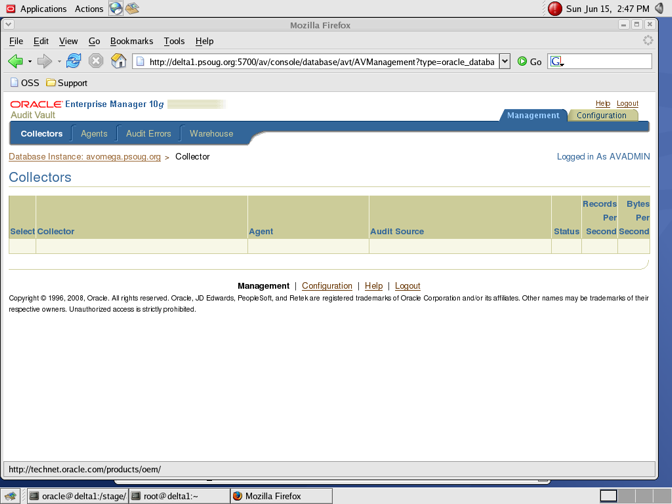
Task: Switch to oracle@delta1:/stage/ terminal in taskbar
Action: click(78, 496)
